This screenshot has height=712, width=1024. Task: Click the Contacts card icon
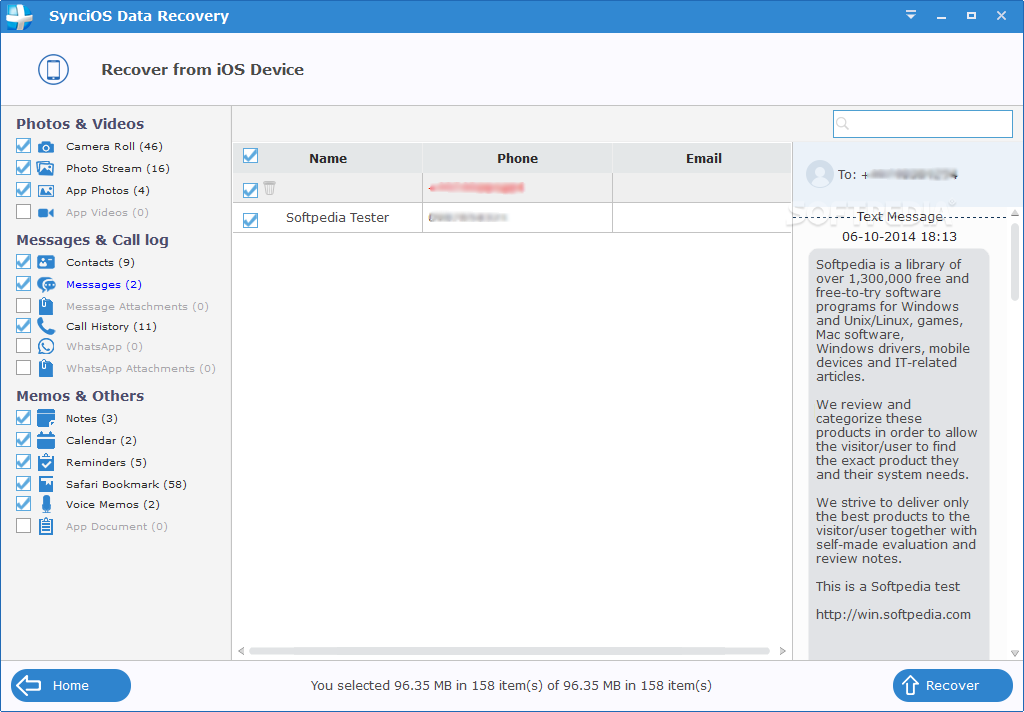tap(46, 262)
